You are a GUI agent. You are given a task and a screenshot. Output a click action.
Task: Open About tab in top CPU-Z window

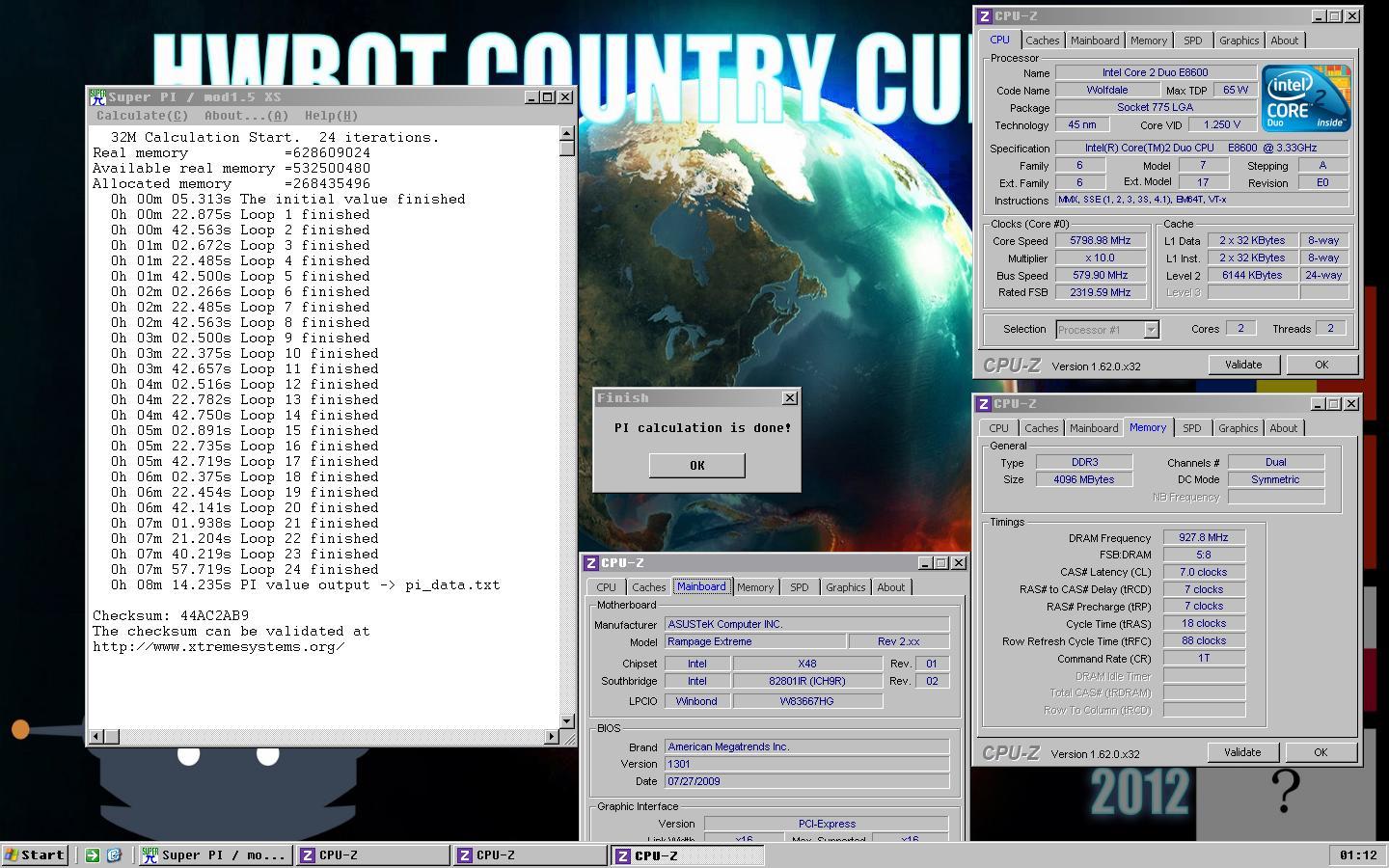1284,41
